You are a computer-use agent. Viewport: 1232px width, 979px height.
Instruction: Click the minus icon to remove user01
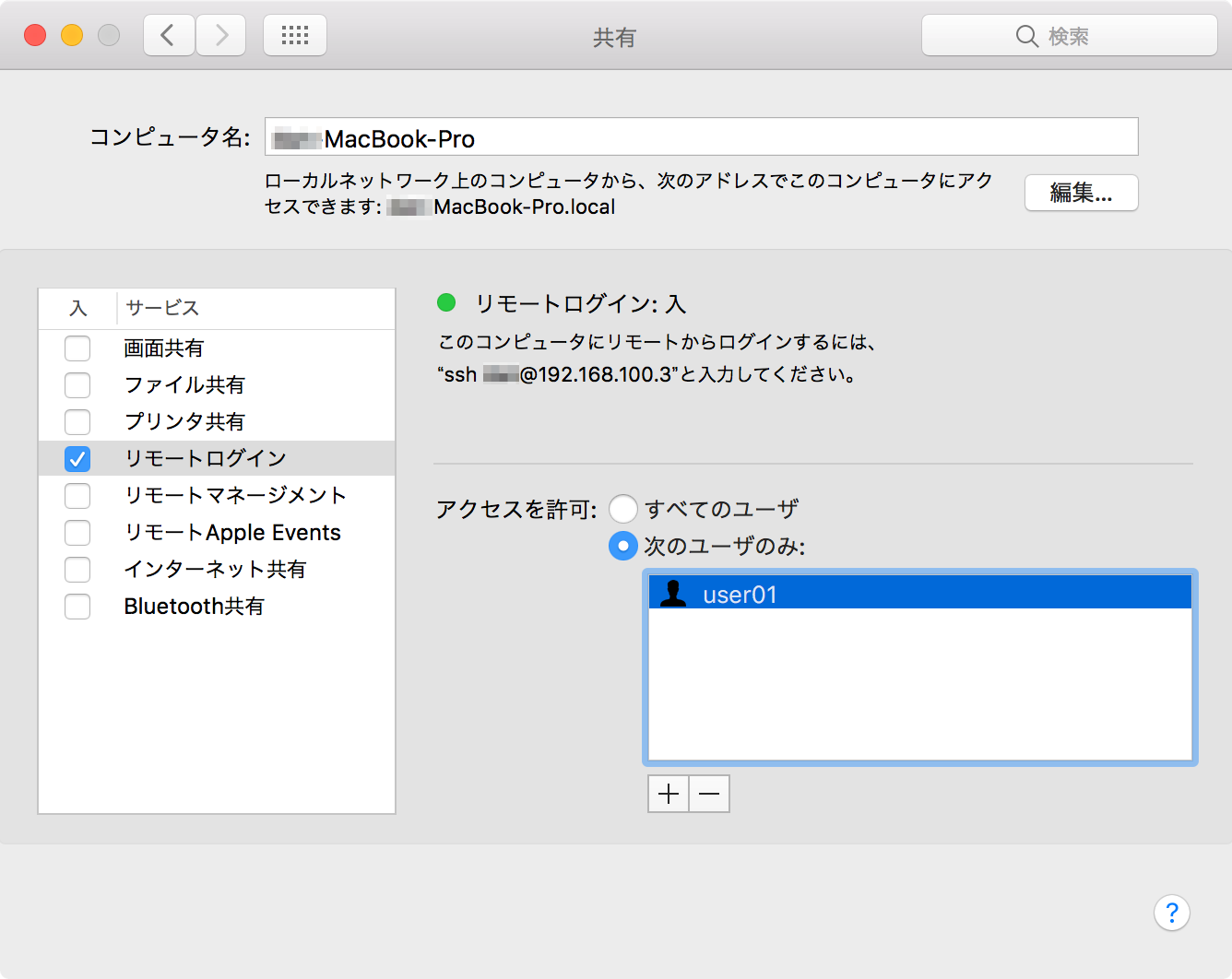pos(708,793)
